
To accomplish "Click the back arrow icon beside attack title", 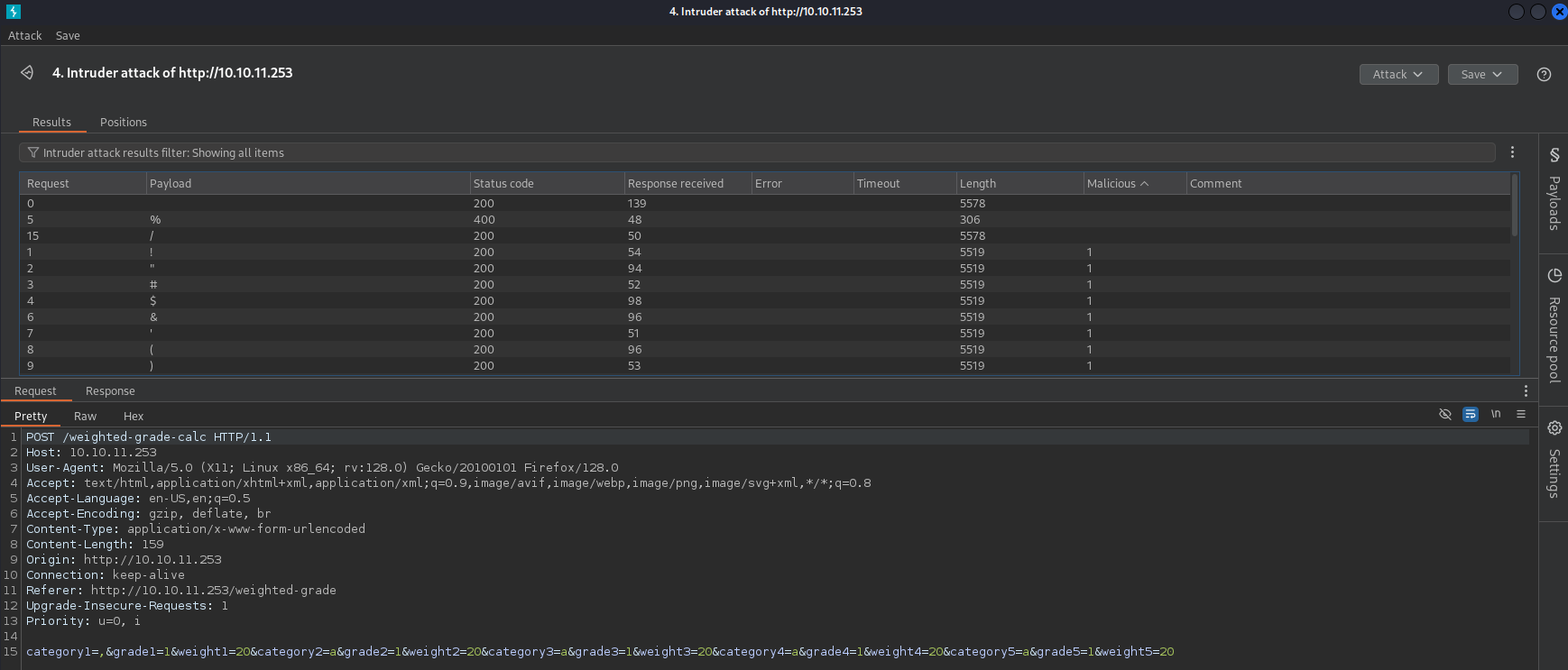I will click(x=27, y=72).
